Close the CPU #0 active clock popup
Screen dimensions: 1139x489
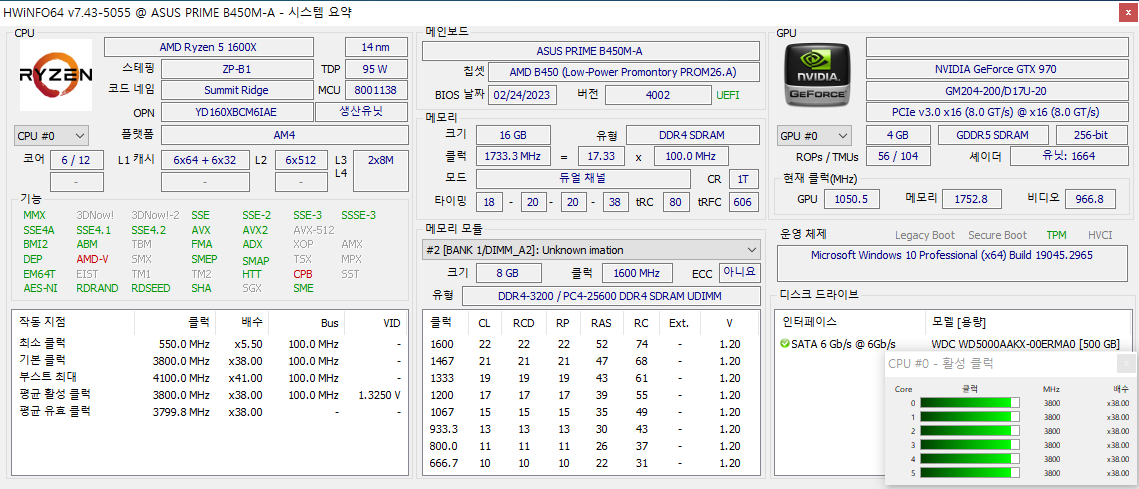[x=1128, y=363]
